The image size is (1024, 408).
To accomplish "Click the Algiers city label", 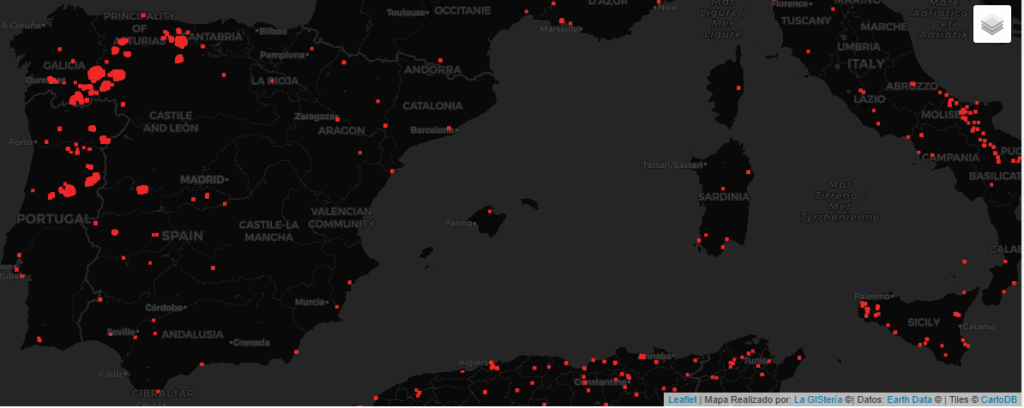I will [x=473, y=362].
